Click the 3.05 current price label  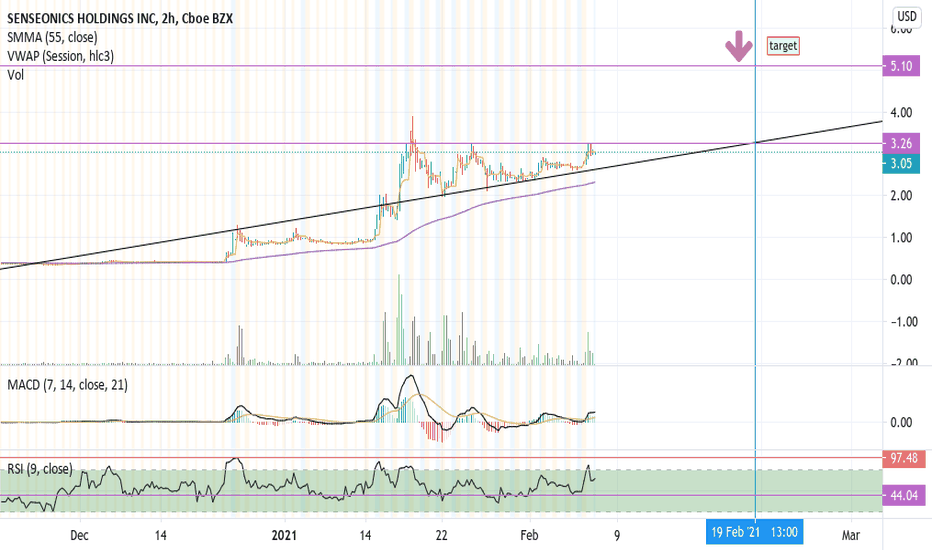pyautogui.click(x=901, y=164)
